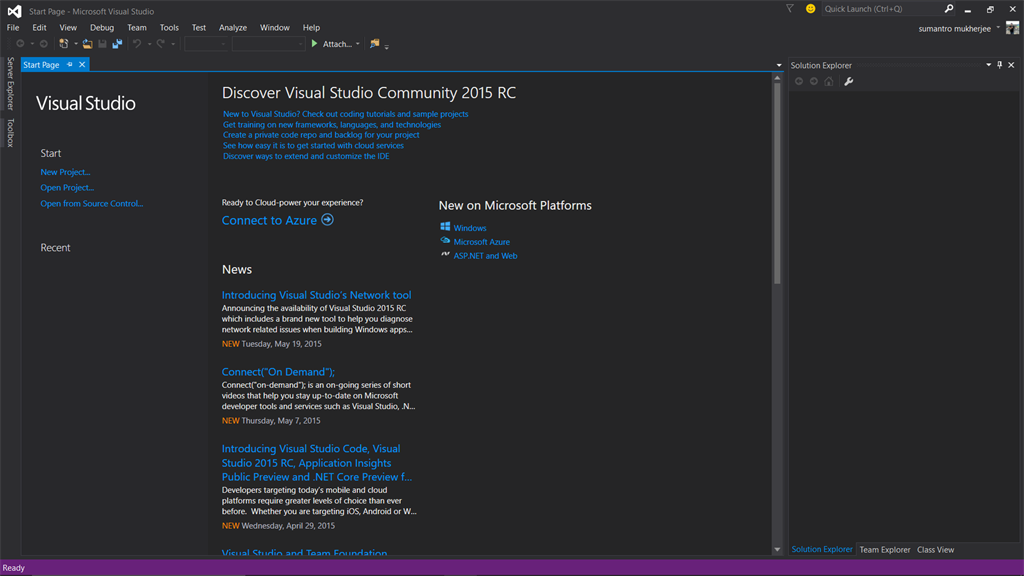Viewport: 1024px width, 576px height.
Task: Click the Open File folder icon in toolbar
Action: click(87, 44)
